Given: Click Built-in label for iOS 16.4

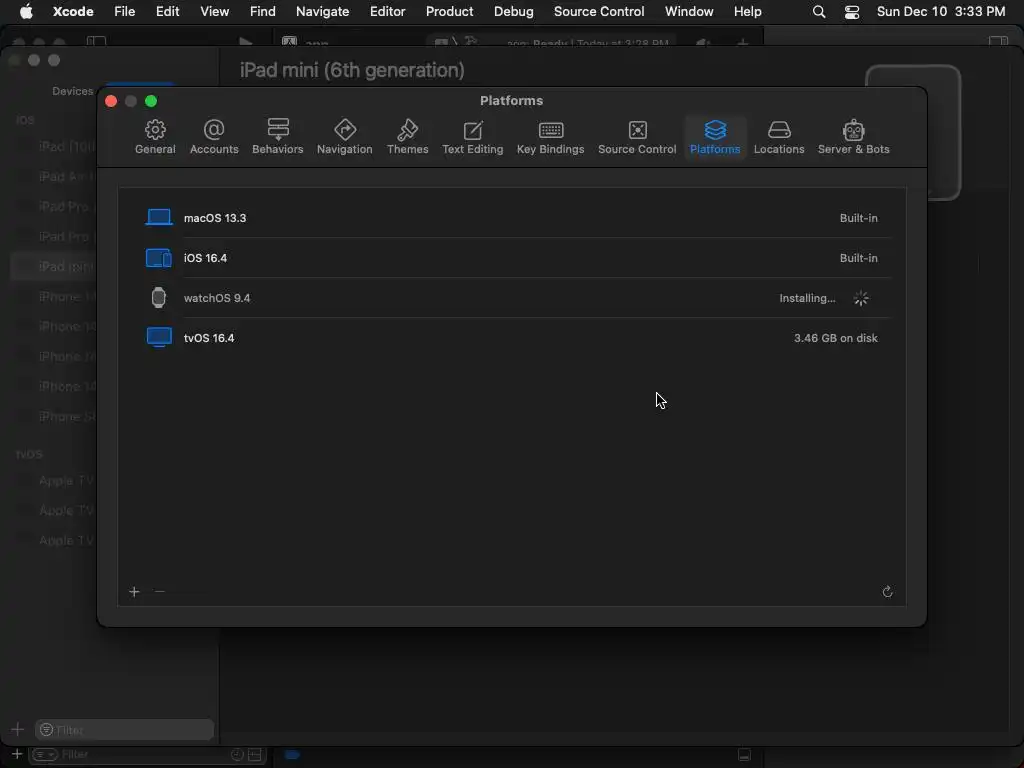Looking at the screenshot, I should pos(858,258).
